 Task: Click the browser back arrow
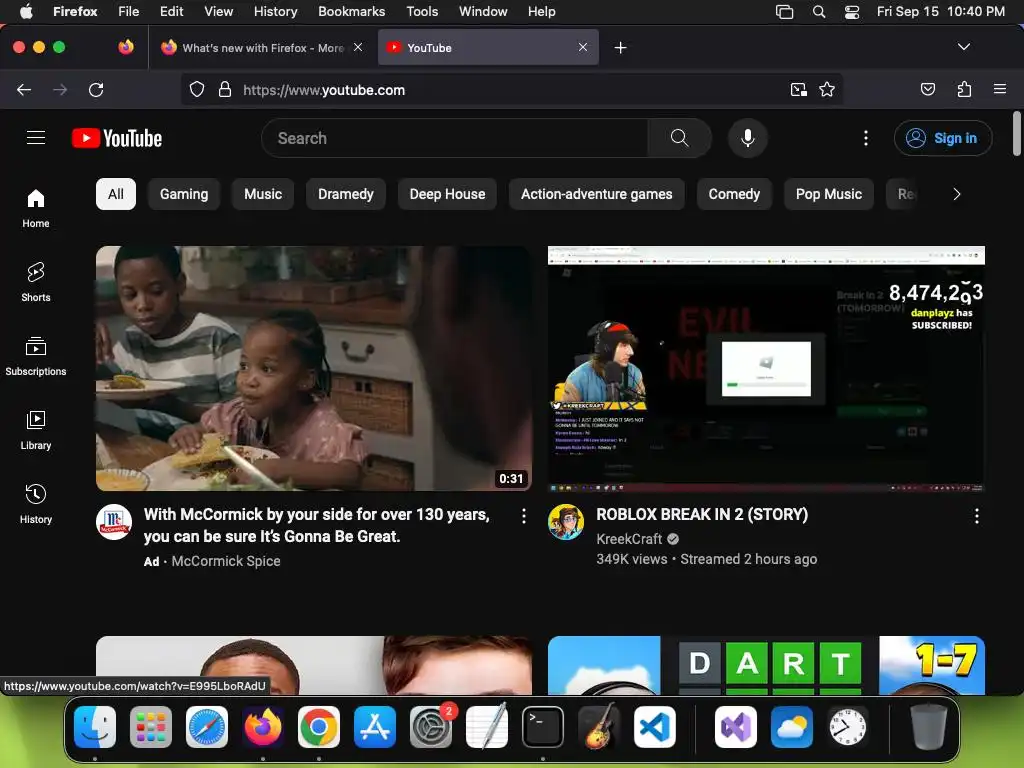click(x=24, y=89)
